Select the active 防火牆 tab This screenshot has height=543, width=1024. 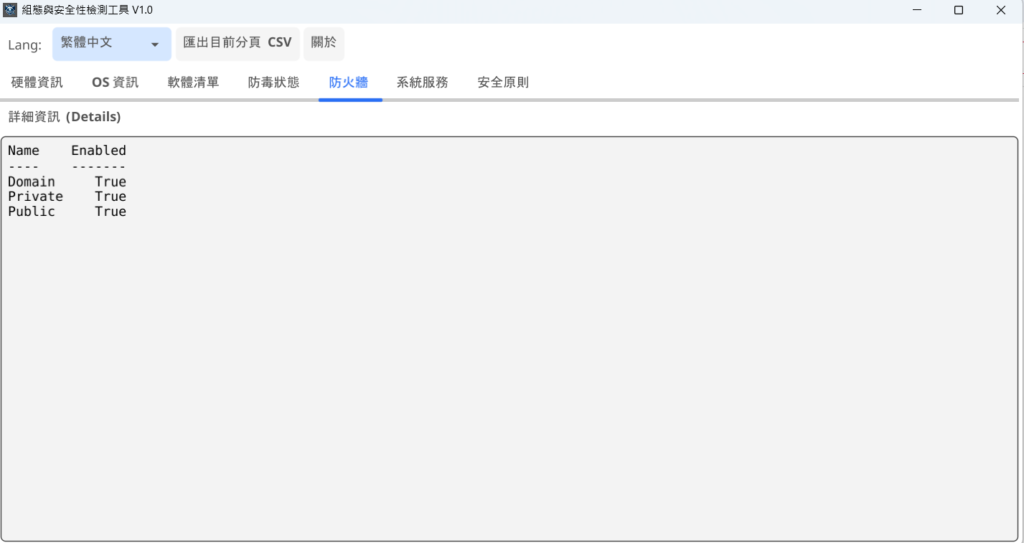(349, 82)
